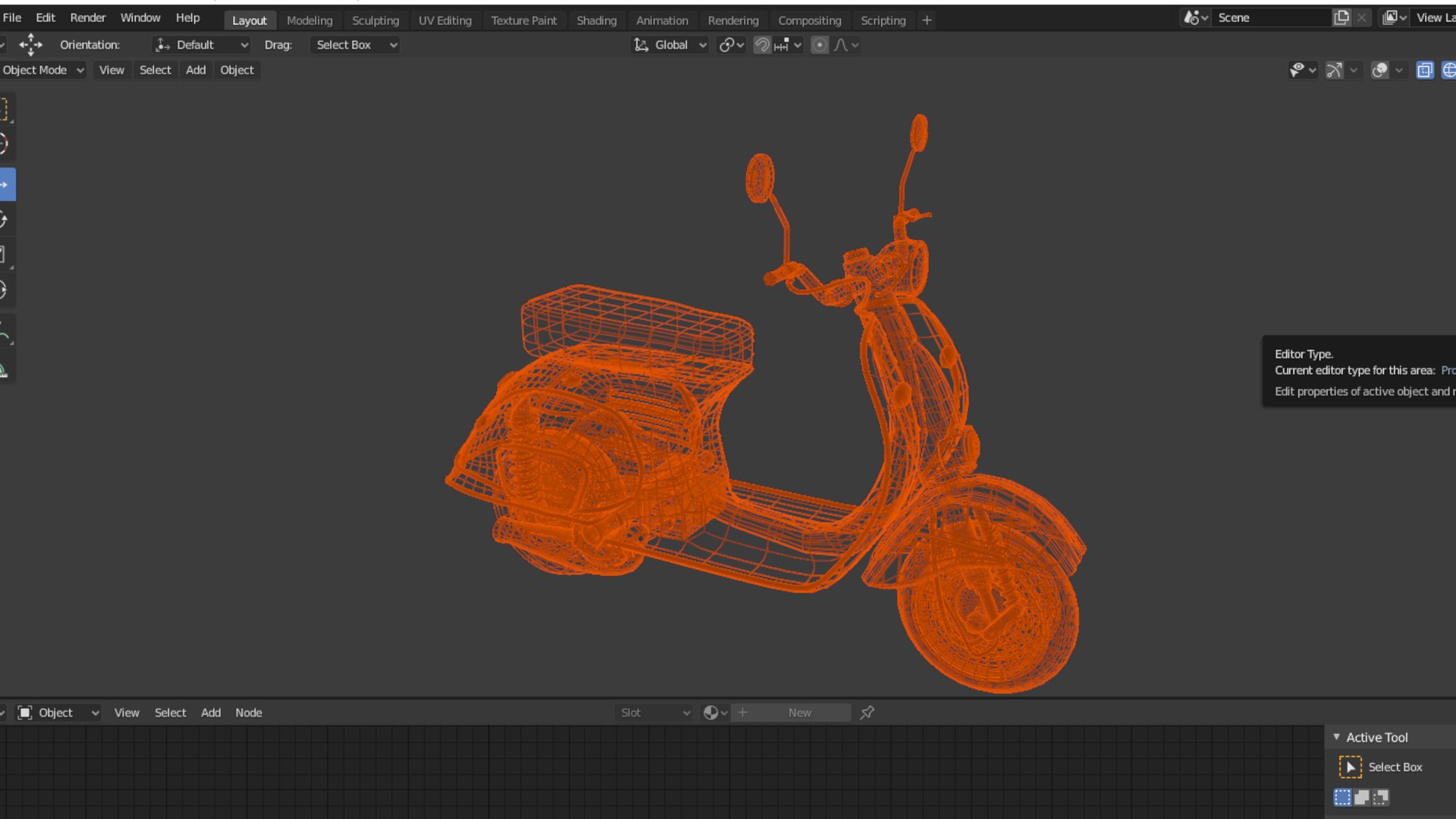1456x819 pixels.
Task: Open the snapping options dropdown
Action: 789,45
